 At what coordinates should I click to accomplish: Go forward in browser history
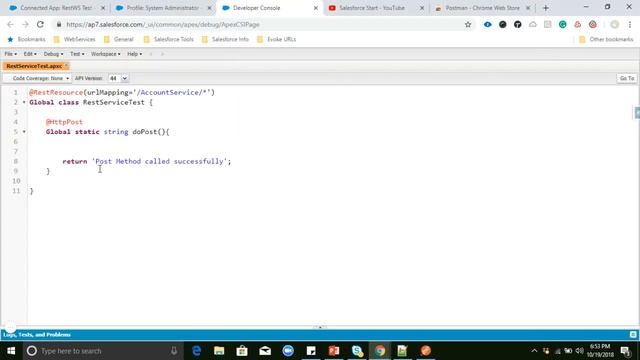25,24
